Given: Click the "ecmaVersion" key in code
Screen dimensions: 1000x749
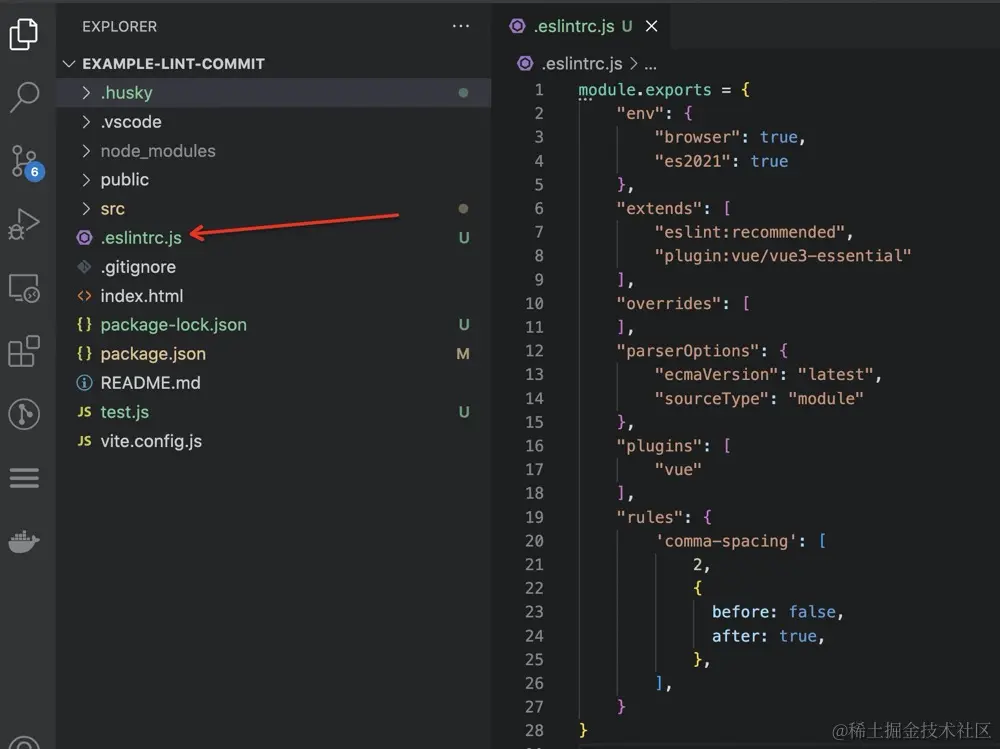Looking at the screenshot, I should tap(716, 374).
